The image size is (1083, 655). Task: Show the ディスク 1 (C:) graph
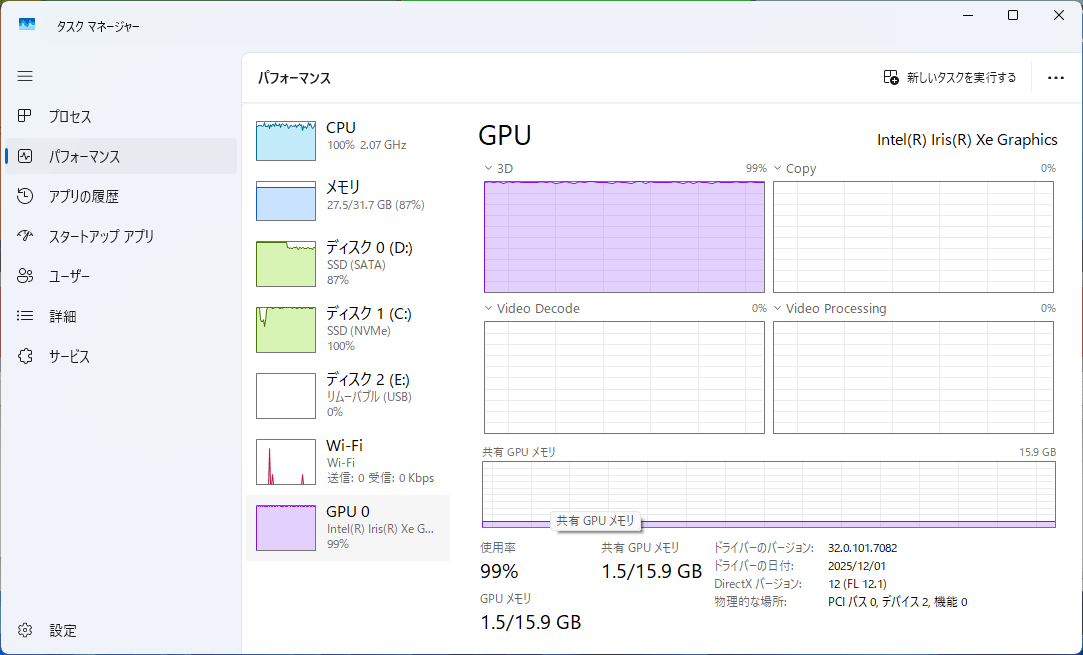click(346, 329)
